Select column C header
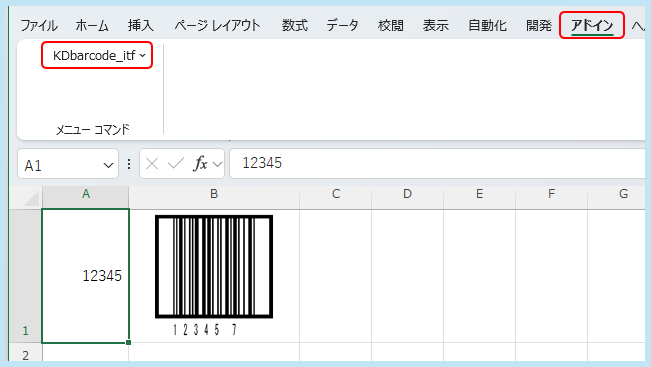The width and height of the screenshot is (651, 367). [x=335, y=194]
